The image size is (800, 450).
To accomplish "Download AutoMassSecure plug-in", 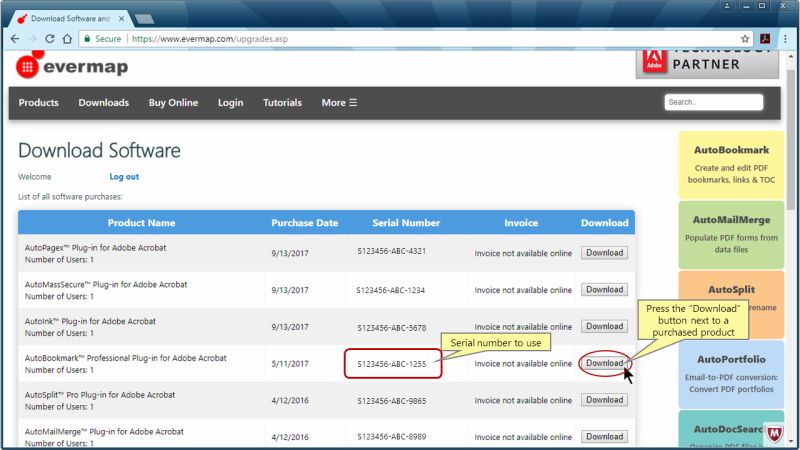I will [605, 289].
